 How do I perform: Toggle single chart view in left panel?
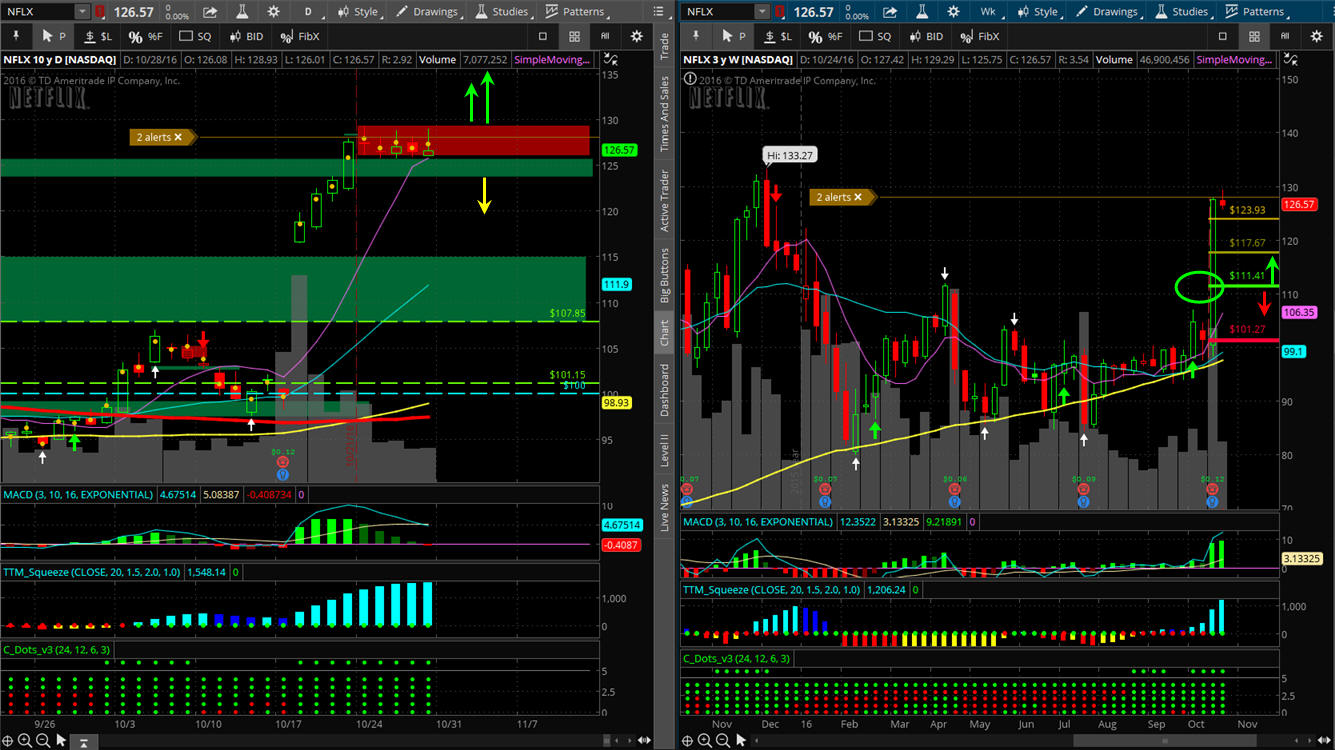543,36
